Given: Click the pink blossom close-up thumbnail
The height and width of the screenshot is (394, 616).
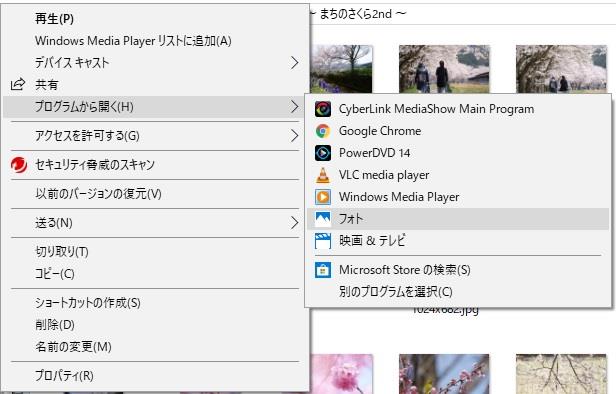Looking at the screenshot, I should point(341,374).
